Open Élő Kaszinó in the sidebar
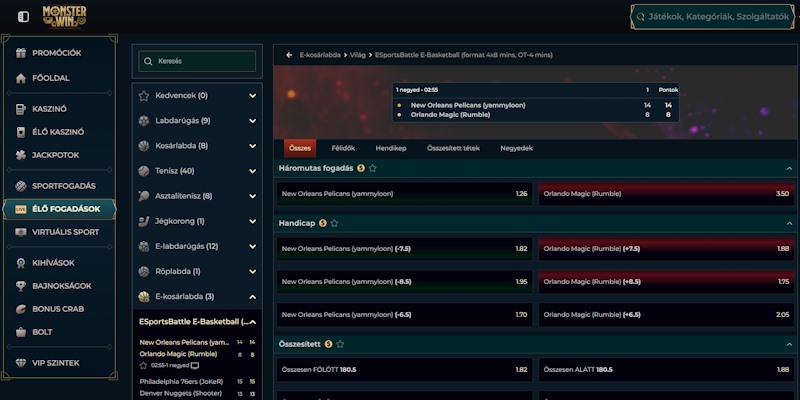Image resolution: width=800 pixels, height=400 pixels. [x=59, y=132]
